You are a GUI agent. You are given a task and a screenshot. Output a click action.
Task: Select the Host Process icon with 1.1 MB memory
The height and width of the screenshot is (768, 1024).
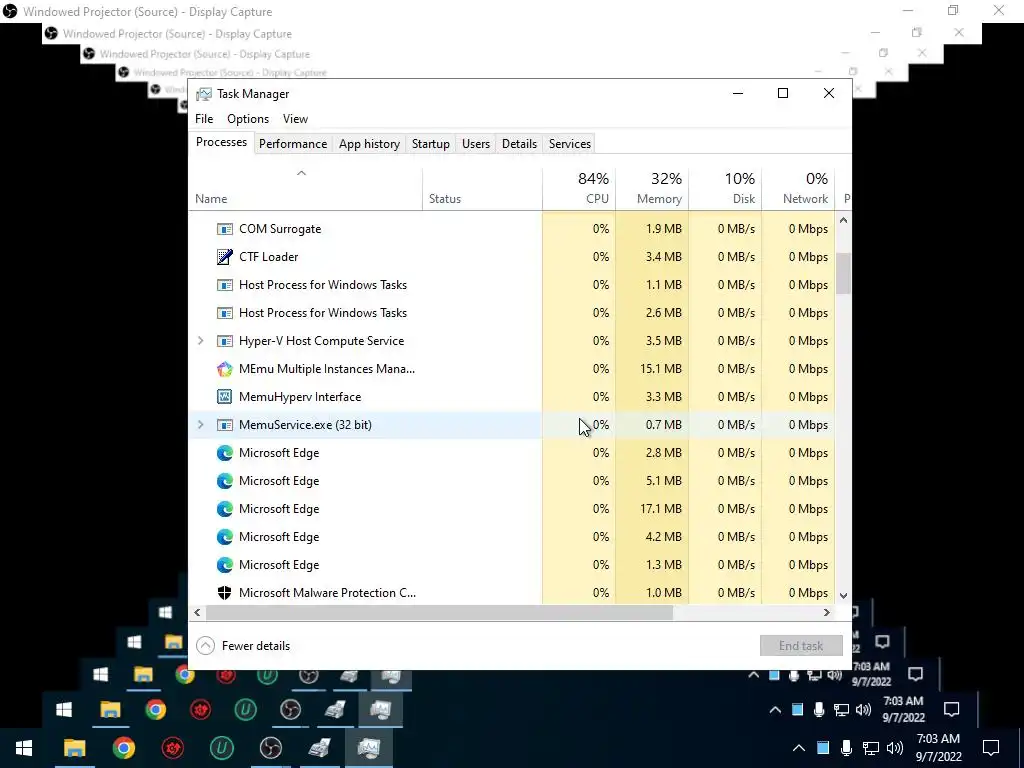coord(225,285)
